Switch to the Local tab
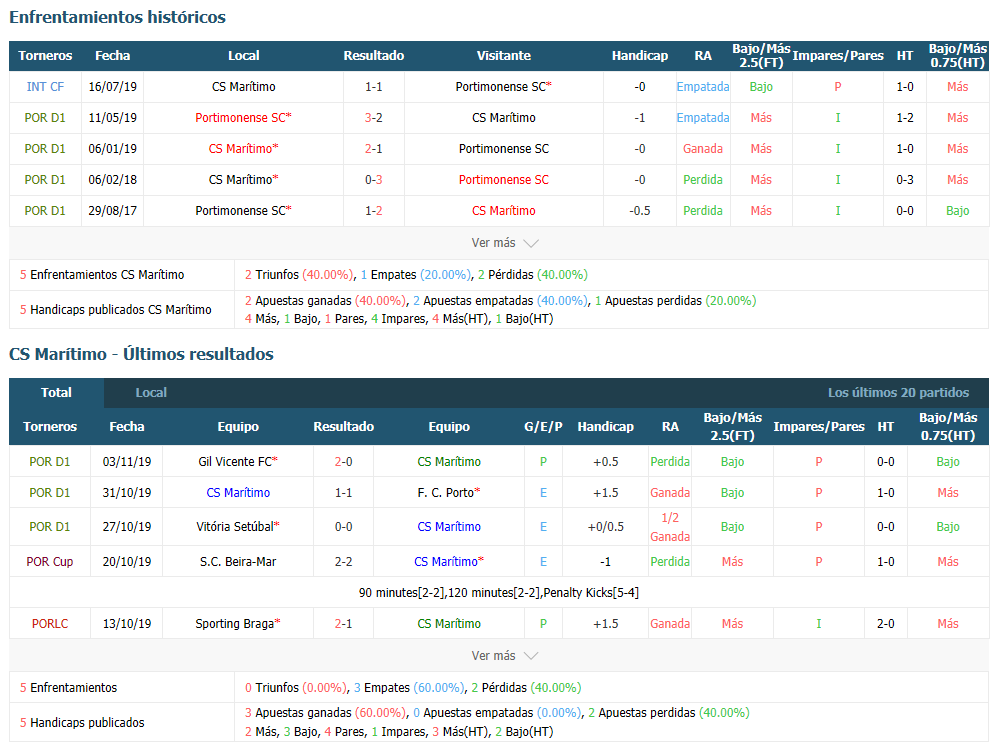The image size is (1001, 745). (151, 393)
